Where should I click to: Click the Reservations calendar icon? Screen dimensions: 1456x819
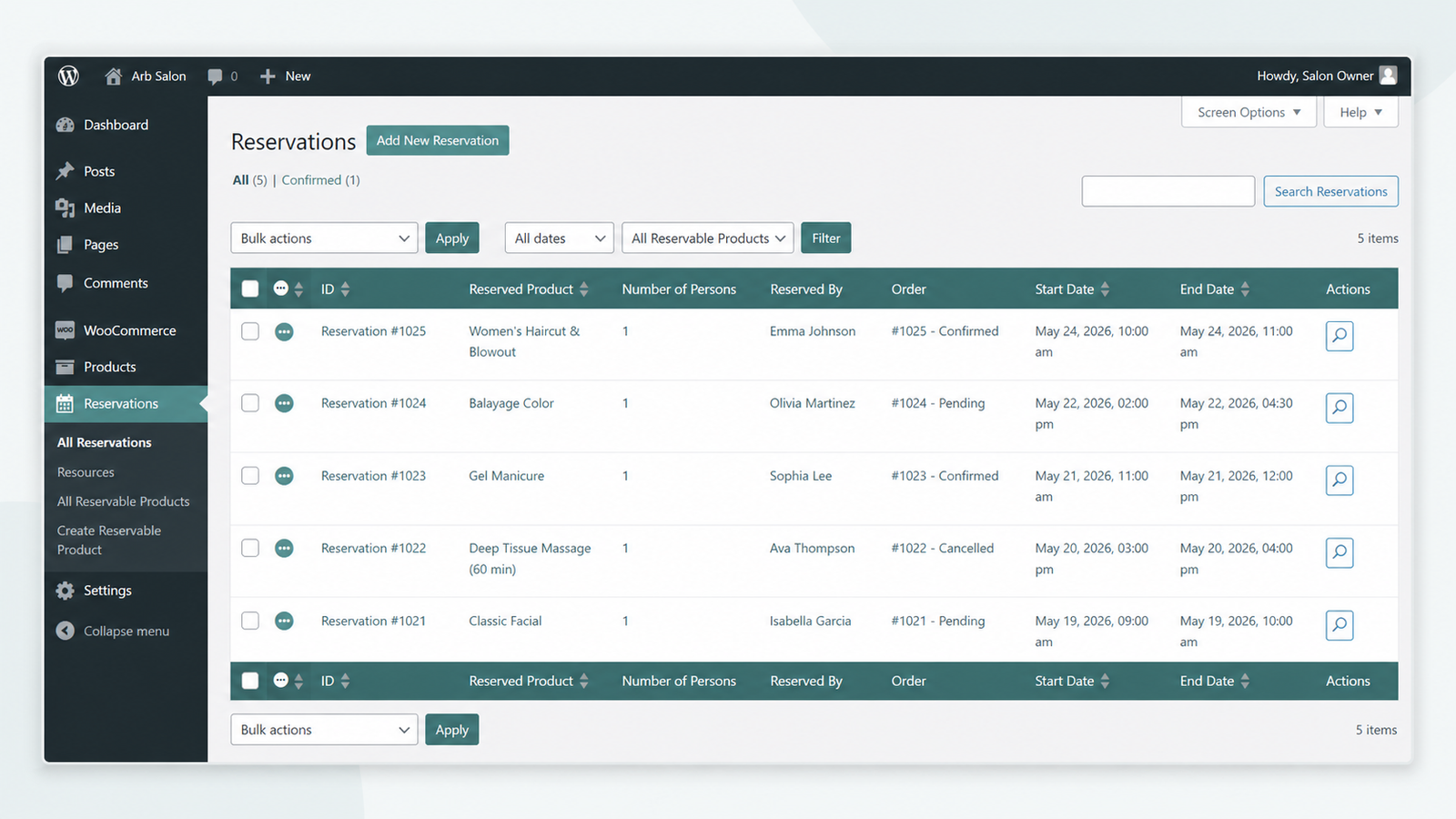(x=65, y=404)
